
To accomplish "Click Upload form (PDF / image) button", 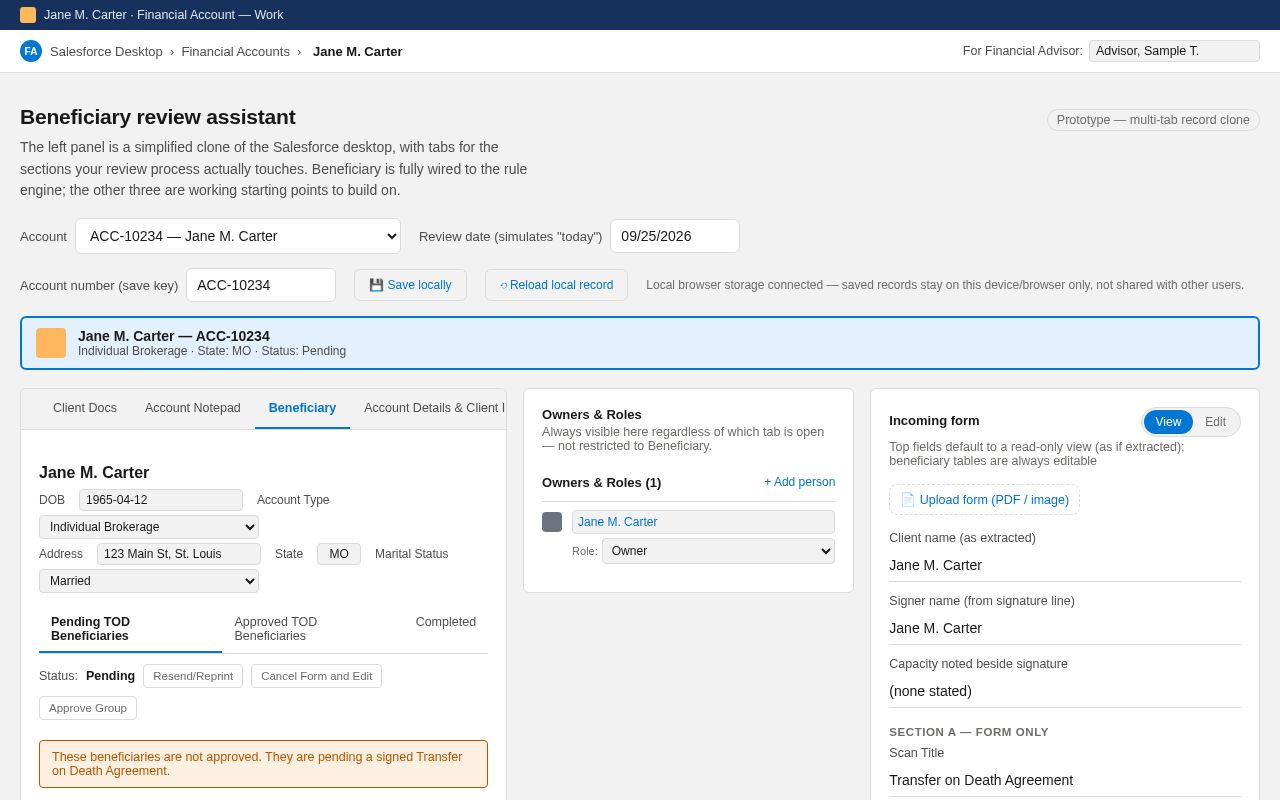I will click(984, 500).
